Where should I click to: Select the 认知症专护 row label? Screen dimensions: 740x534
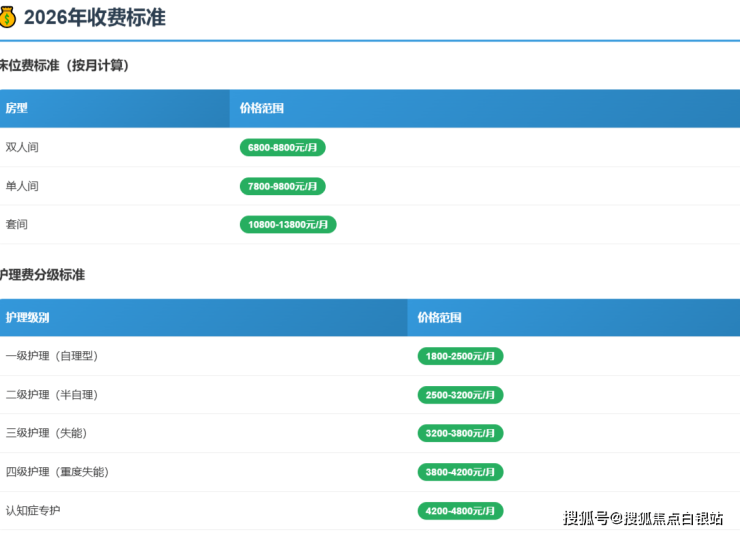pos(33,511)
